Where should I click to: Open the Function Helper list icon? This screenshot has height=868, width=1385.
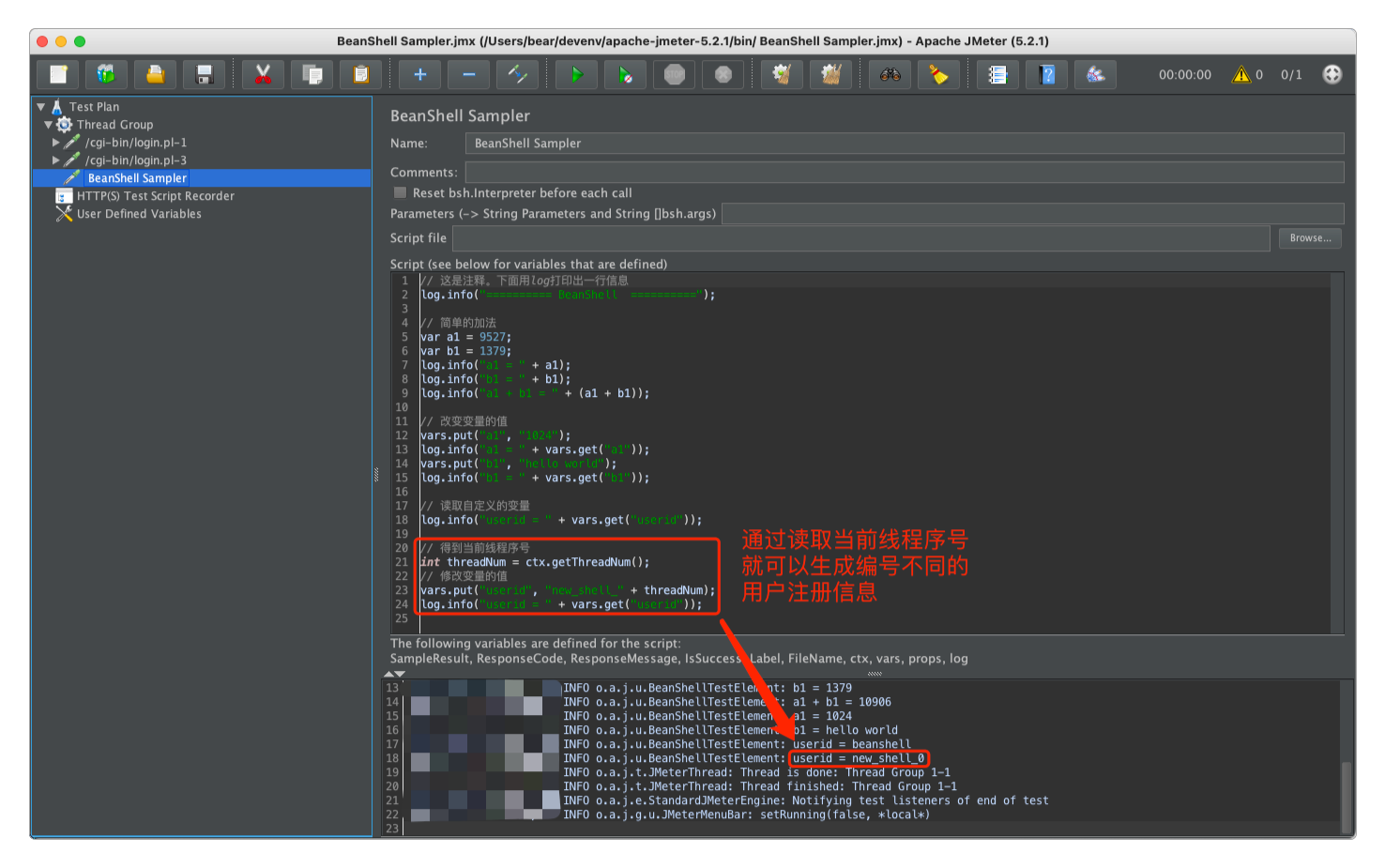(x=998, y=74)
